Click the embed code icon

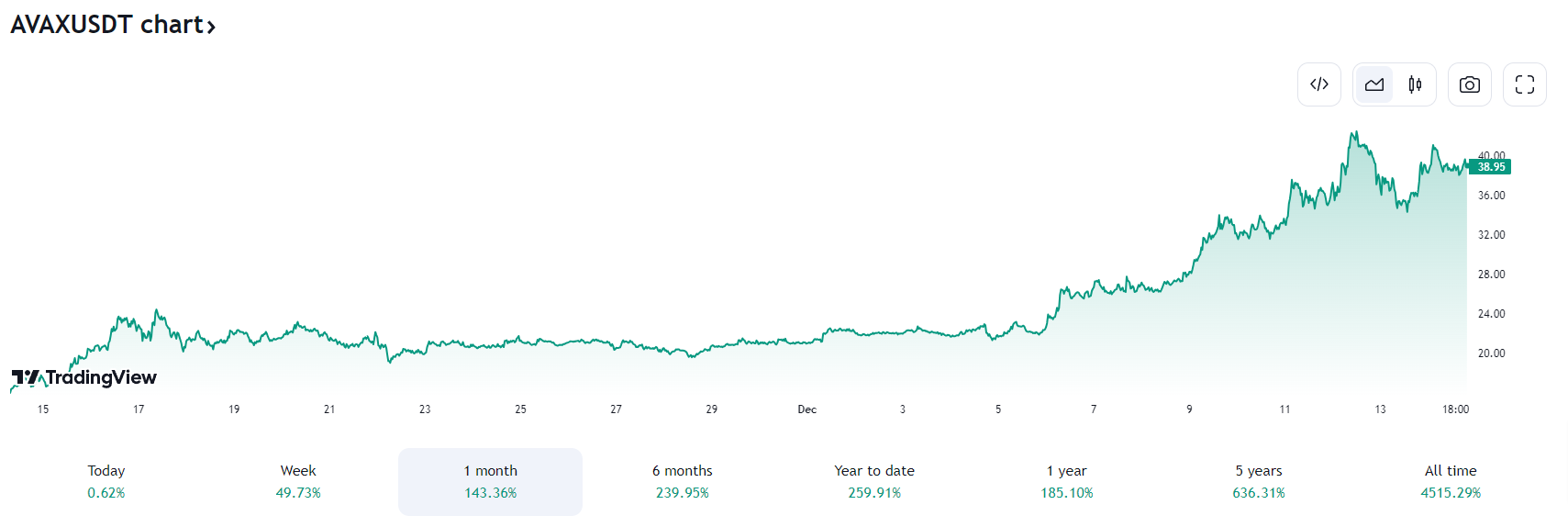pos(1318,84)
